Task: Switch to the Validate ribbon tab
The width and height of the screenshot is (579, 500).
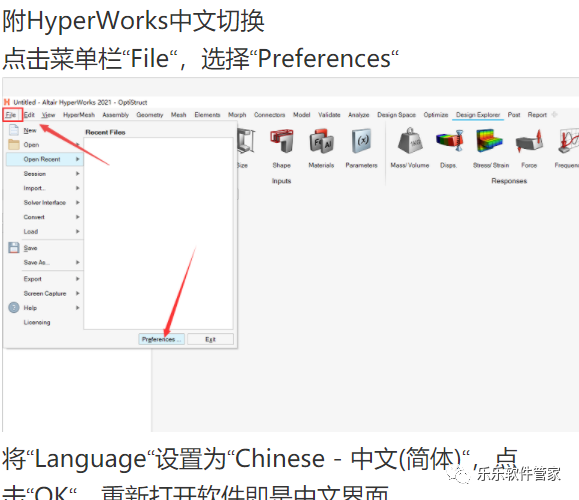Action: point(329,115)
